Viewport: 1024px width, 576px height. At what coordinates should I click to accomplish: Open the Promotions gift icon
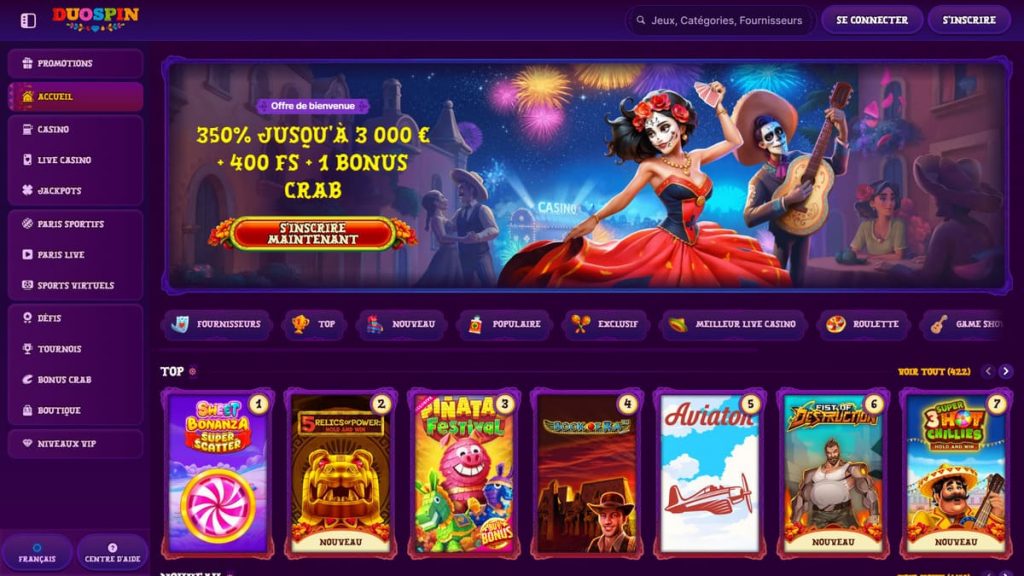pos(27,63)
